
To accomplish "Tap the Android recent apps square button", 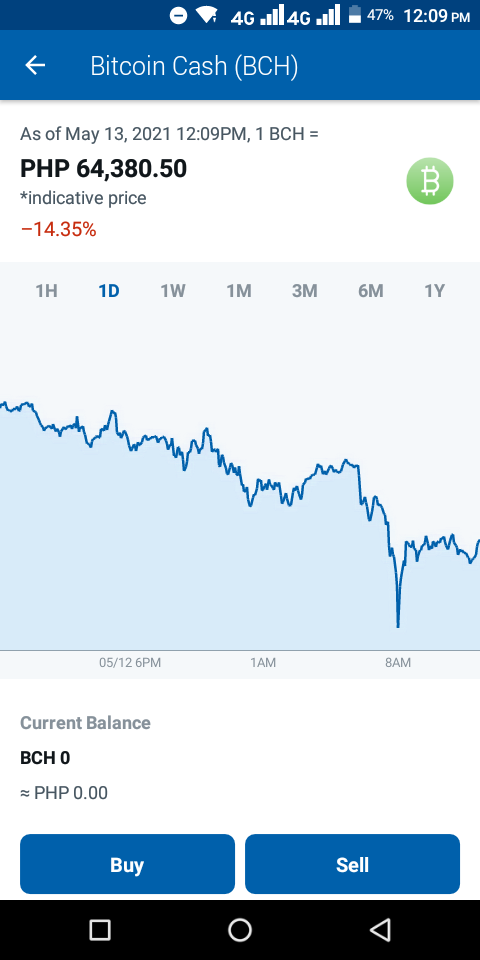I will [x=100, y=930].
